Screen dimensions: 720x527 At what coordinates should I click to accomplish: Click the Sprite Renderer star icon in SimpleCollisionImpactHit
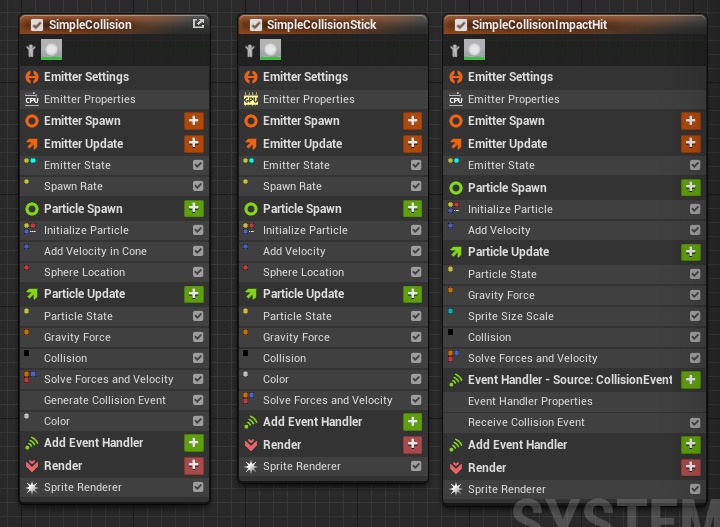pos(456,489)
